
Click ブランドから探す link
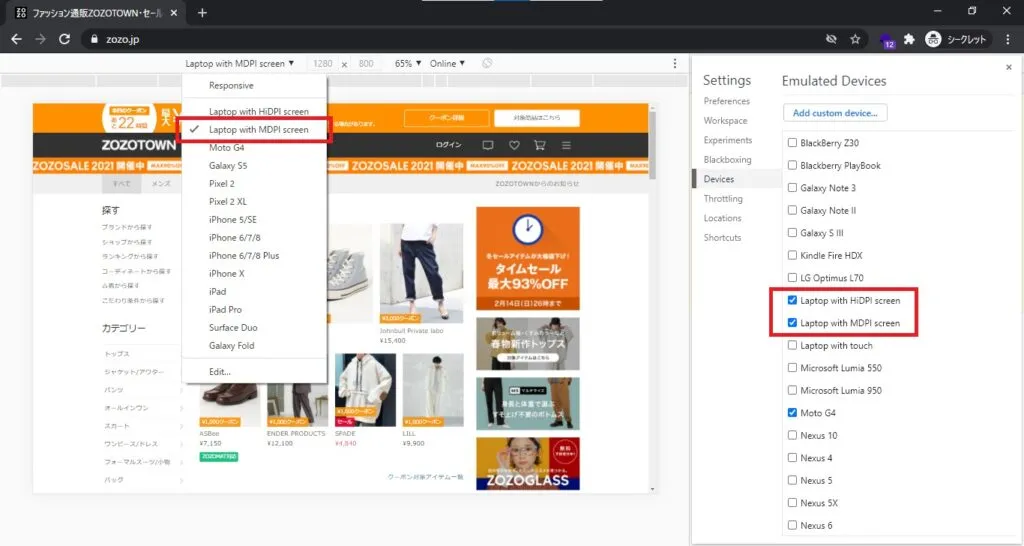[127, 227]
